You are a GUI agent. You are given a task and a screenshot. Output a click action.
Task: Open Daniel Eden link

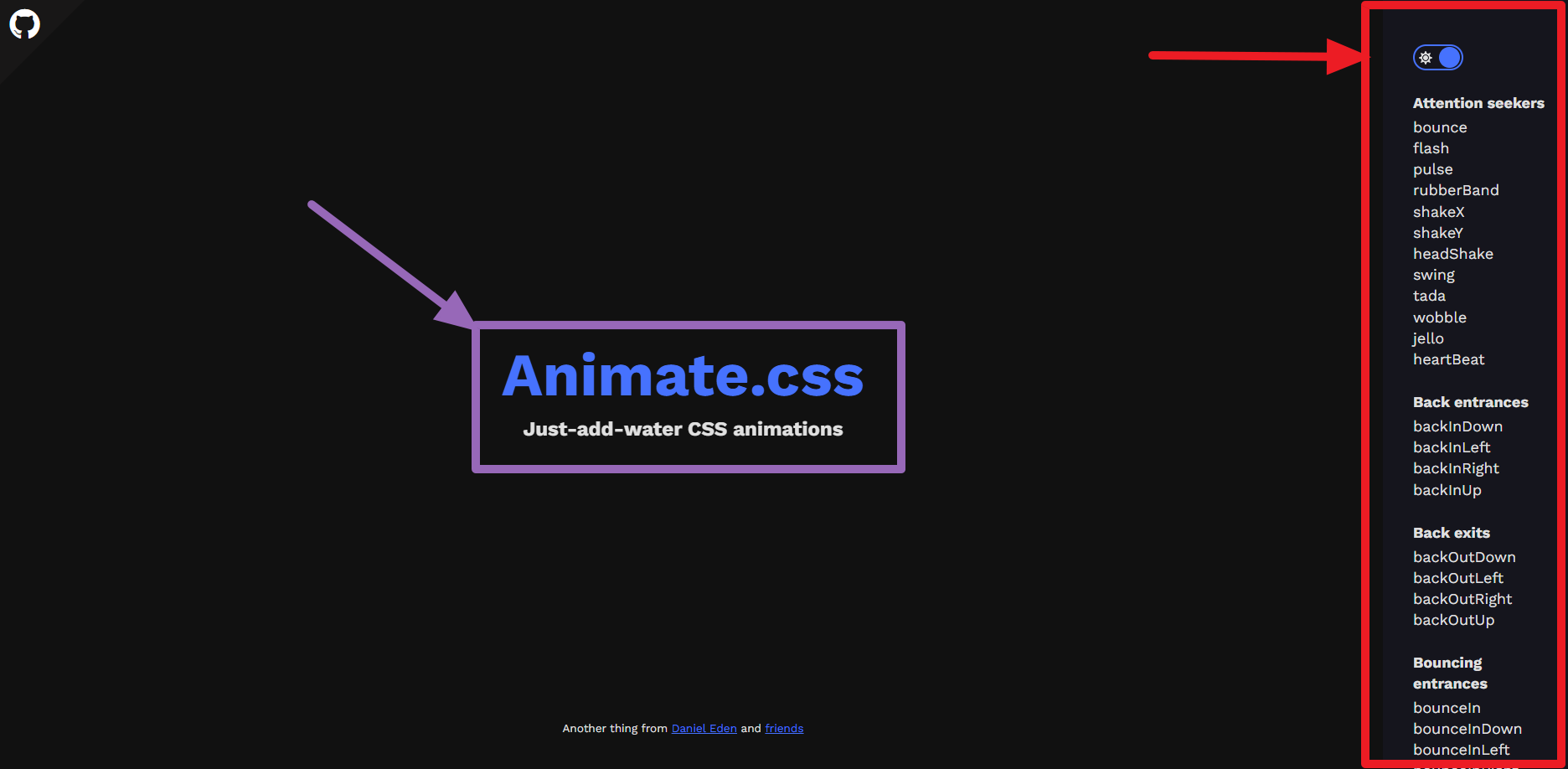tap(704, 728)
